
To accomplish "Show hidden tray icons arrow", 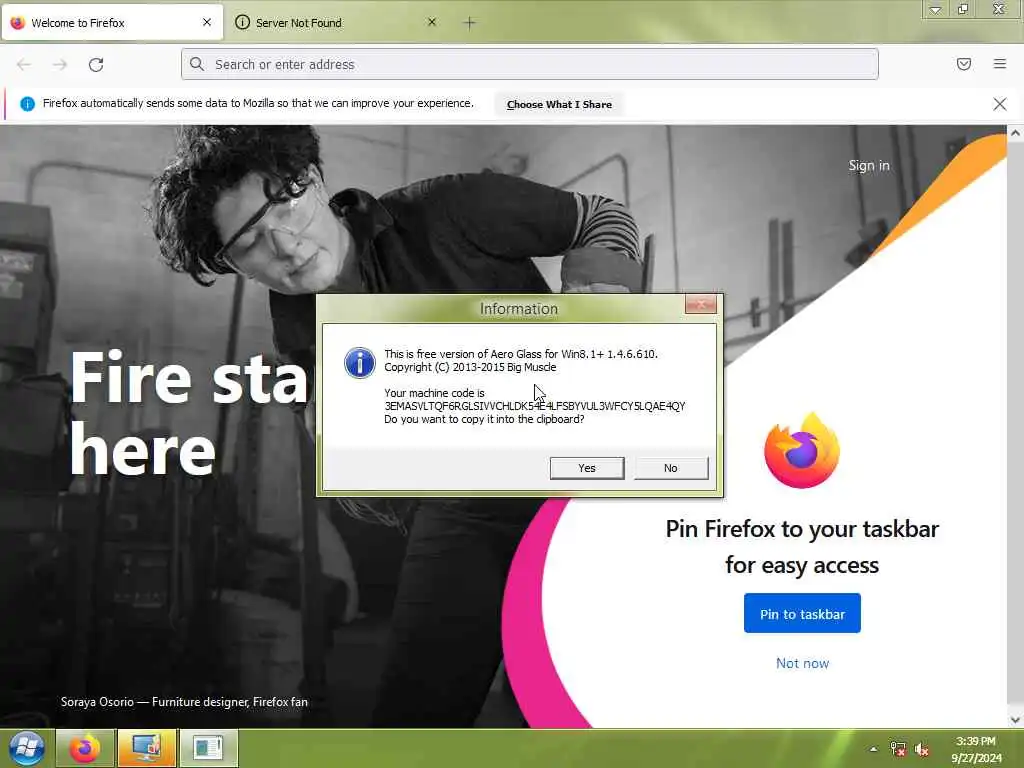I will (874, 750).
